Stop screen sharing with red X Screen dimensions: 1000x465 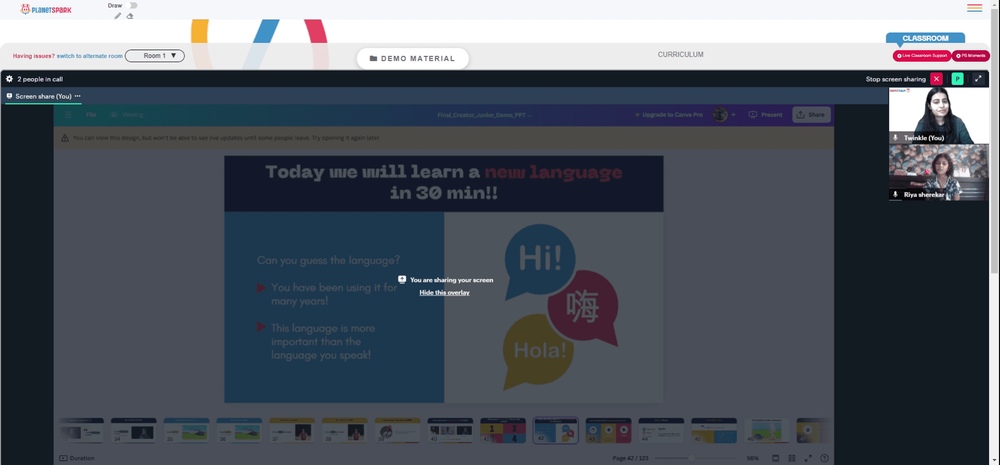[936, 79]
